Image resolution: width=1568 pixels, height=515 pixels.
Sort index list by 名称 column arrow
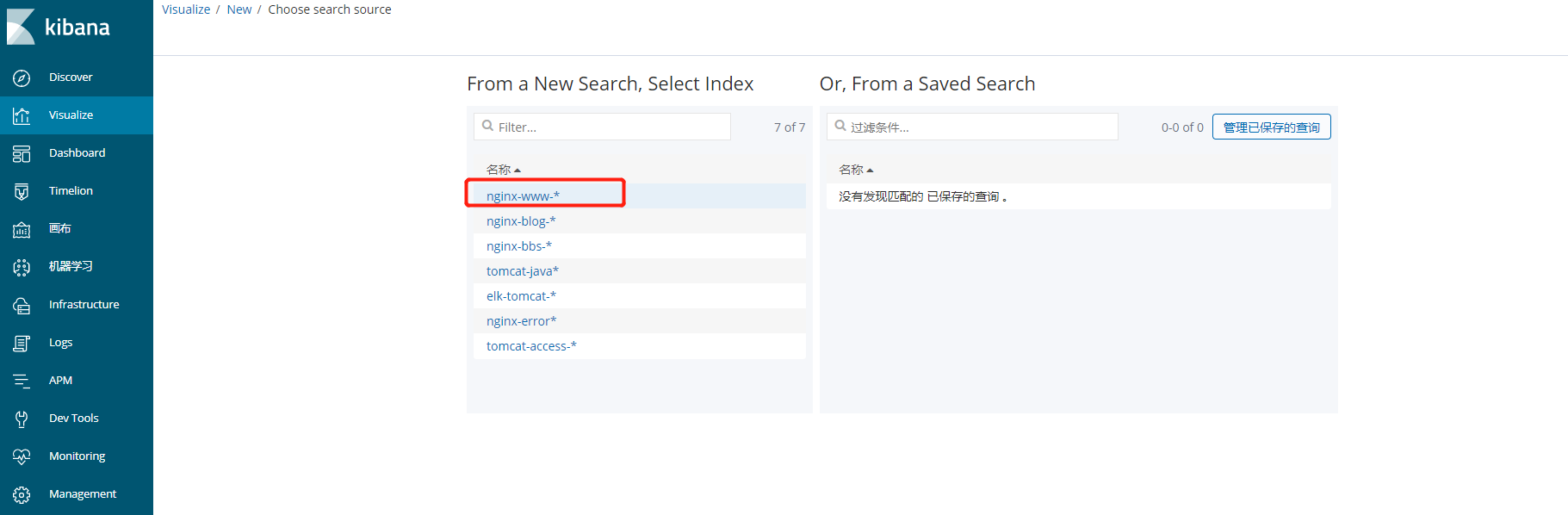(518, 171)
